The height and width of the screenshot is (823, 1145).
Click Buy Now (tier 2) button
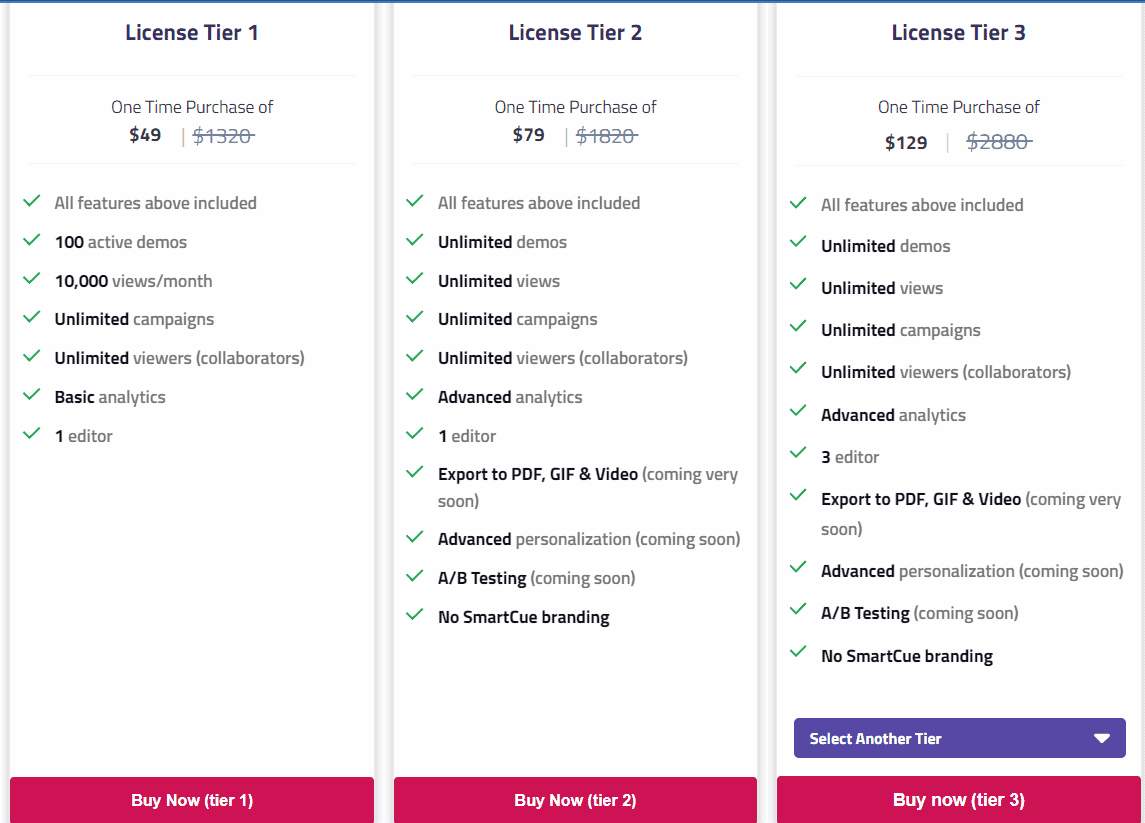575,800
